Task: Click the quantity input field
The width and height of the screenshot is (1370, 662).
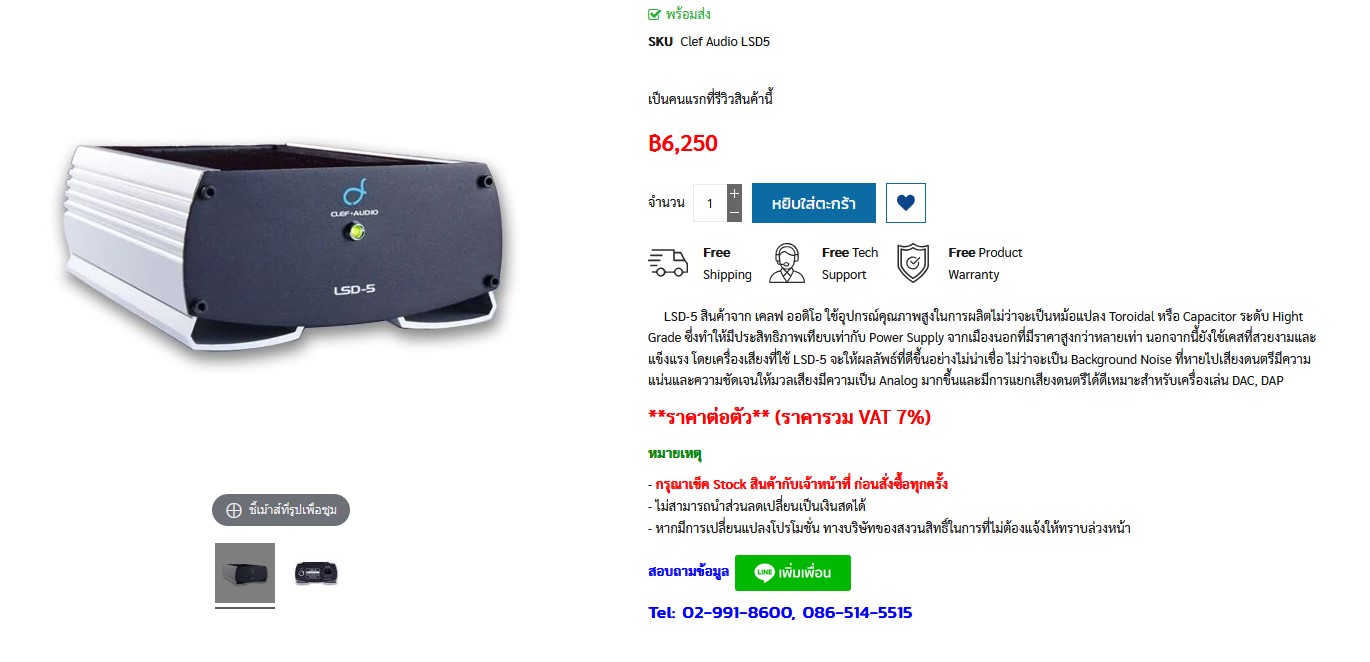Action: click(x=710, y=203)
